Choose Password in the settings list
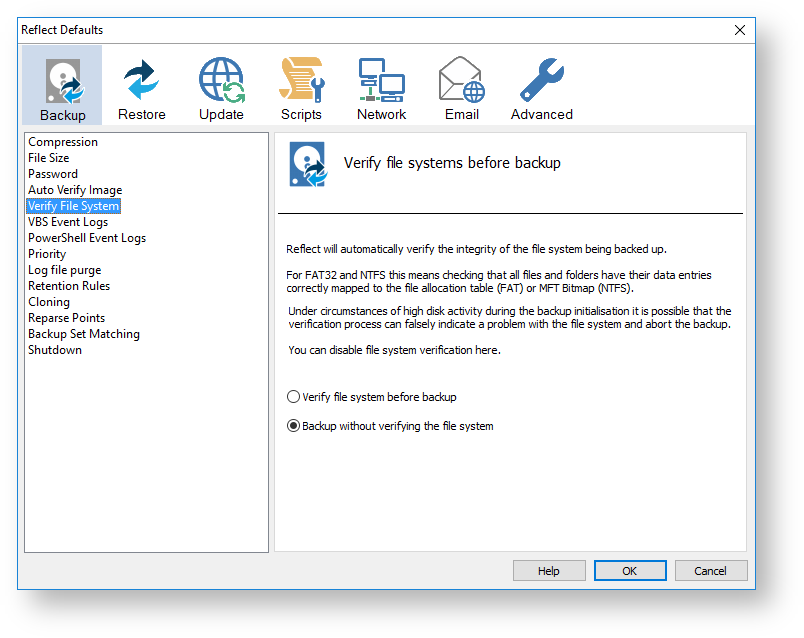The width and height of the screenshot is (804, 638). tap(53, 174)
